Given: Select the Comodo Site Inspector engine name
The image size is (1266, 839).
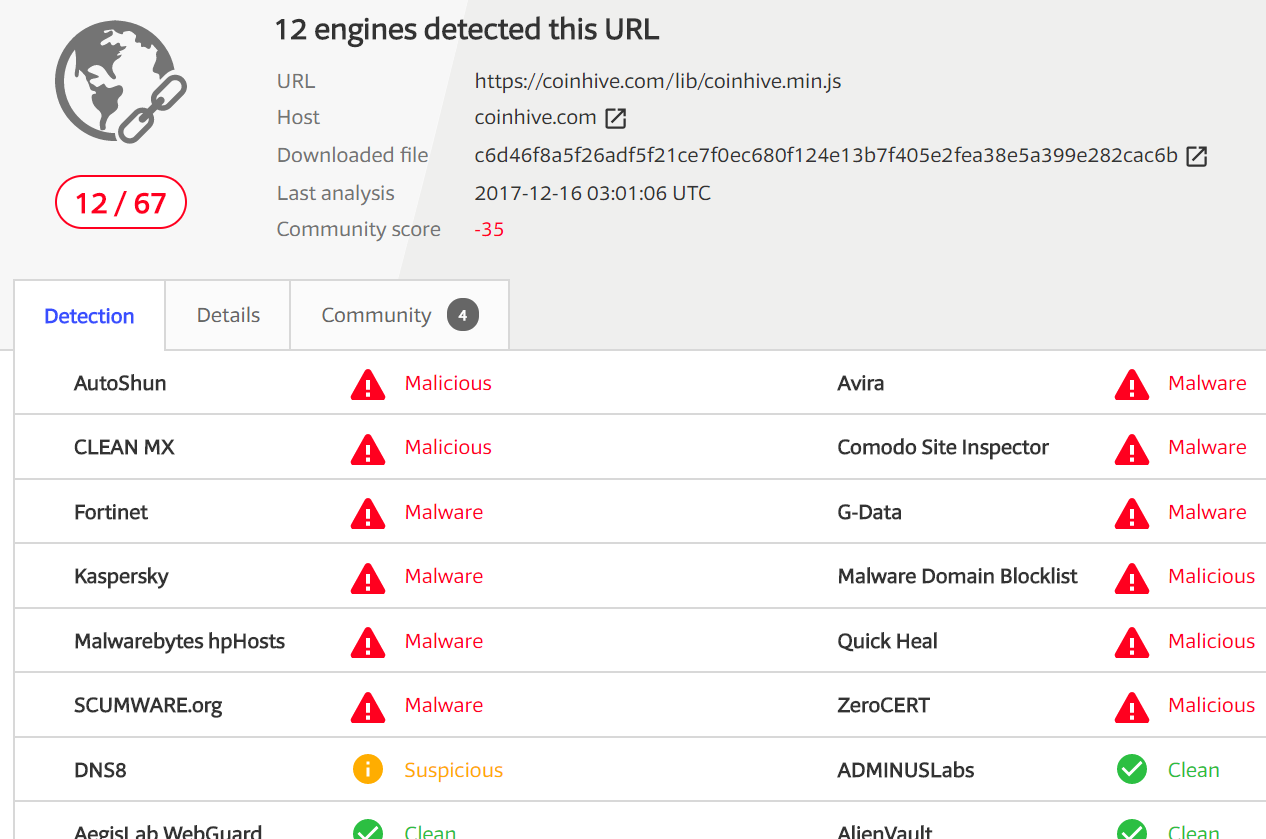Looking at the screenshot, I should pyautogui.click(x=943, y=448).
